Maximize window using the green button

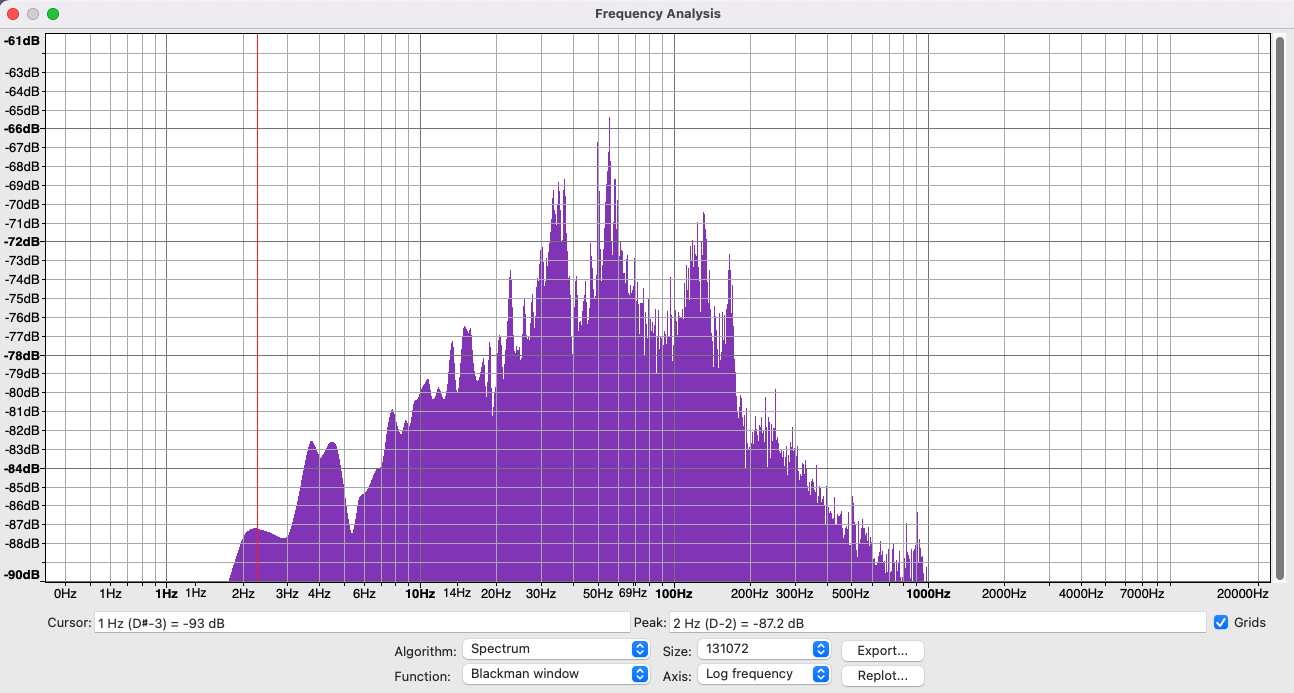click(53, 14)
